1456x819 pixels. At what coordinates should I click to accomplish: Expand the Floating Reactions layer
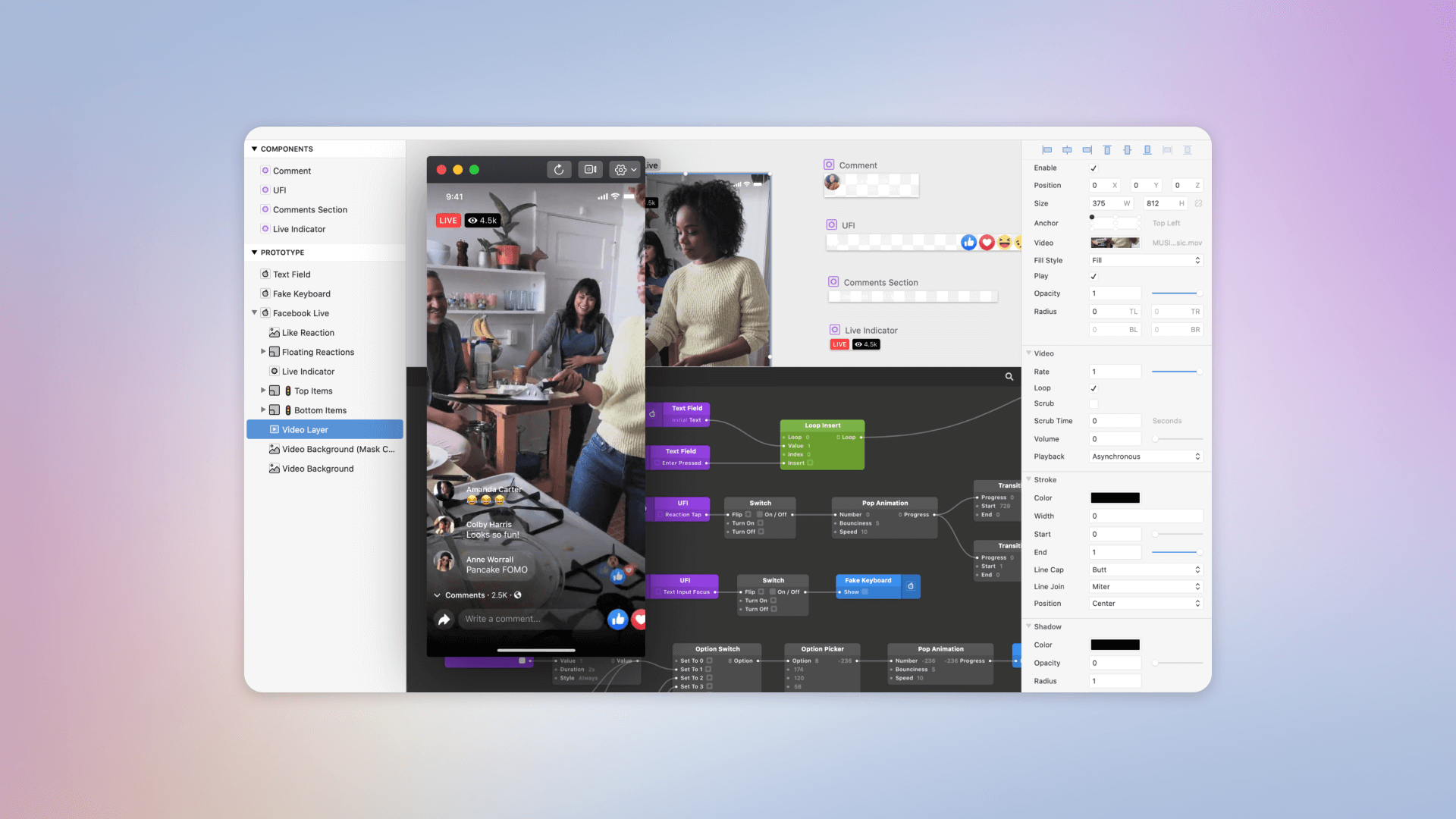pos(263,352)
